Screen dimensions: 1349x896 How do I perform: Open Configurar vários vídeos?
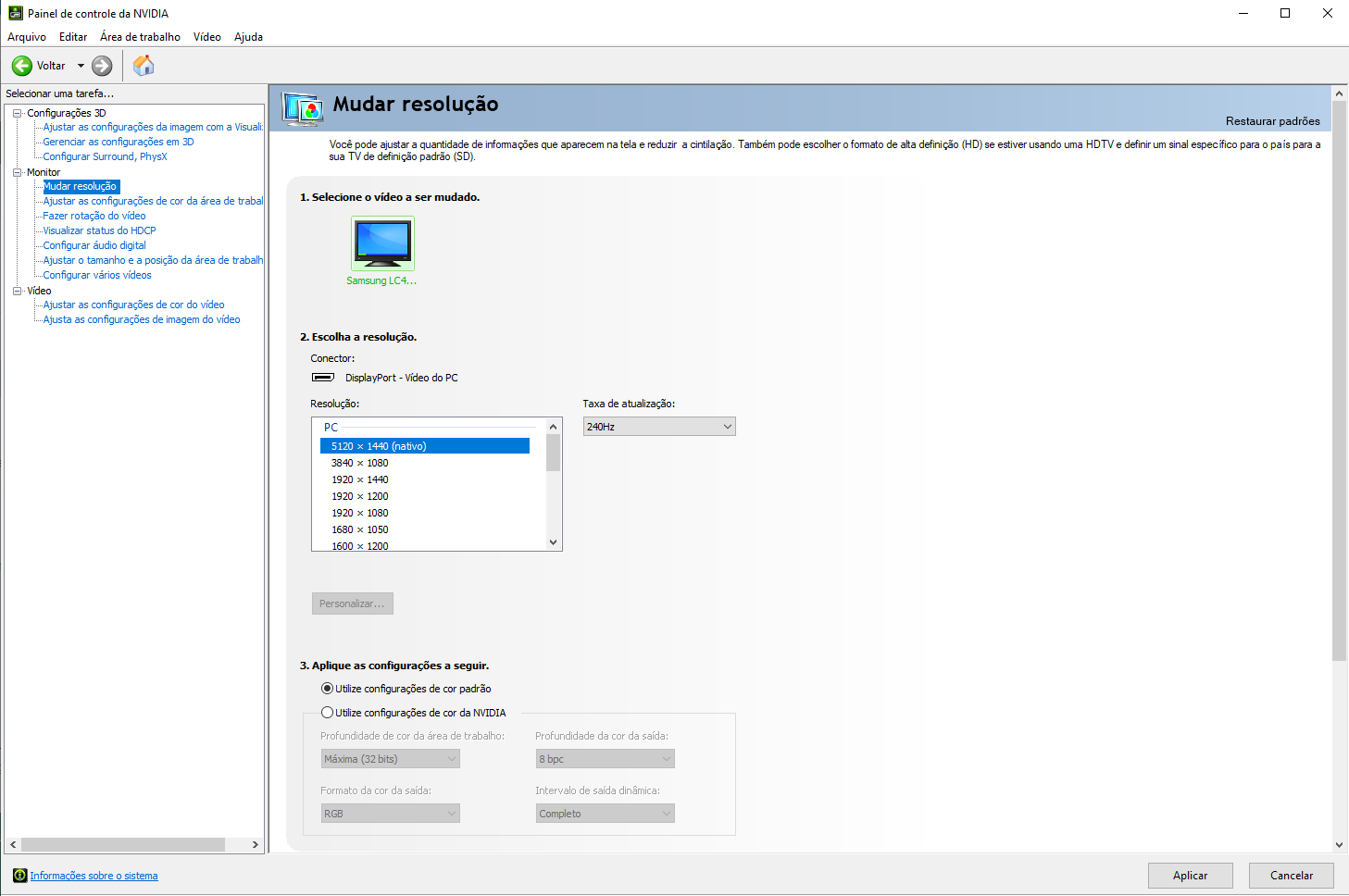tap(97, 275)
